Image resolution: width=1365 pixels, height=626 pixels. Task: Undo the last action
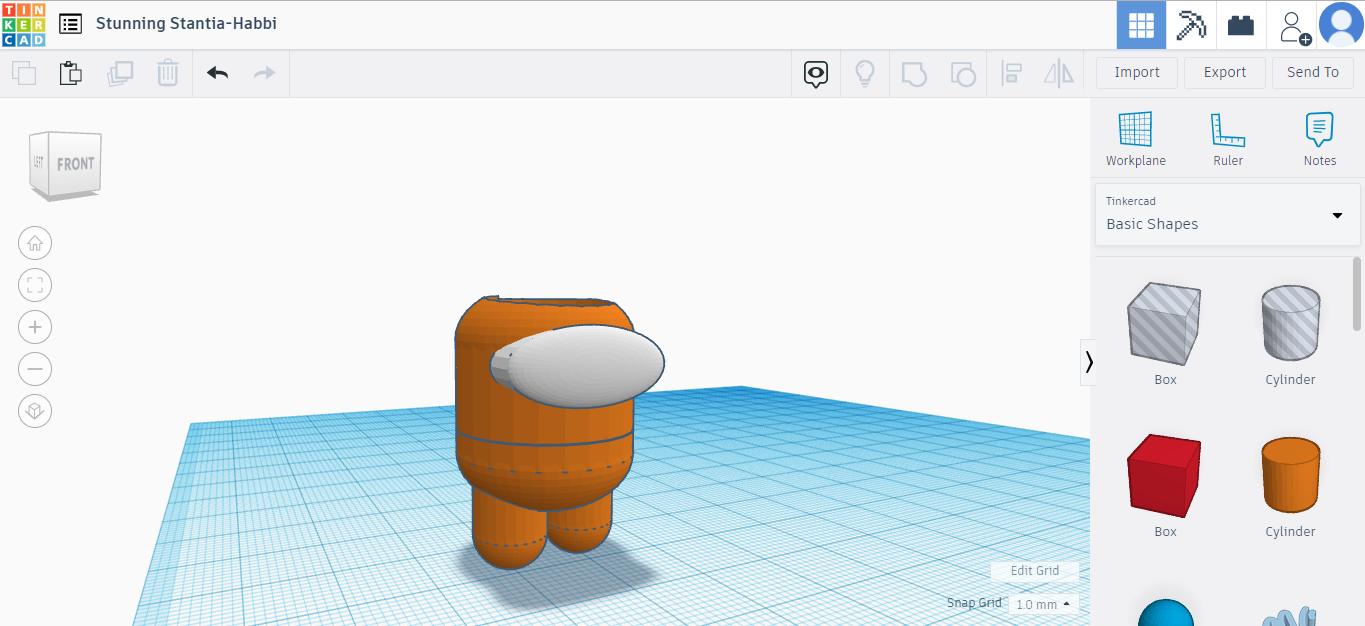[217, 73]
